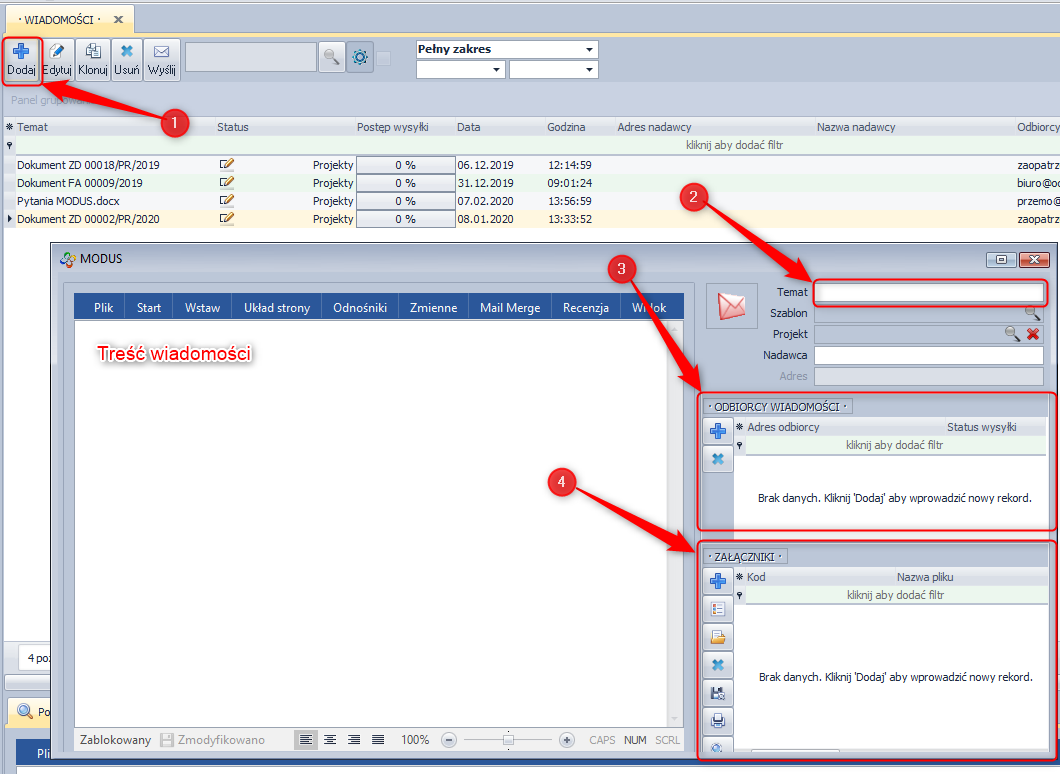This screenshot has height=774, width=1060.
Task: Clone message with the Klonuj icon
Action: (93, 60)
